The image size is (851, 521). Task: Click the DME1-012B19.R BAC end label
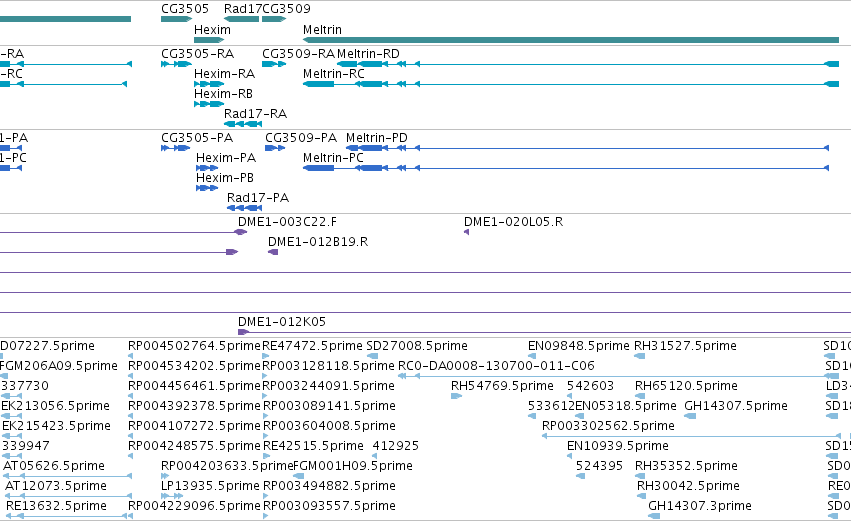tap(317, 242)
